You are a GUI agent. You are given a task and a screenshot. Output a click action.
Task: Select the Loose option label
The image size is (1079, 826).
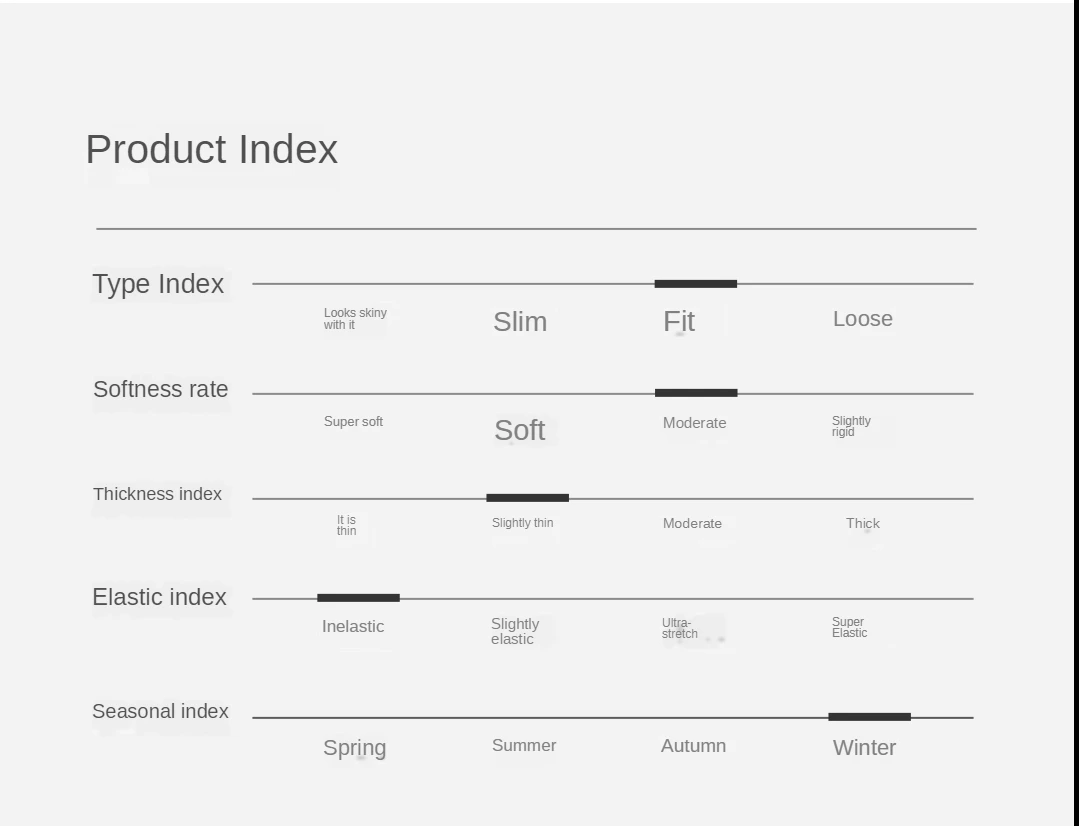863,319
